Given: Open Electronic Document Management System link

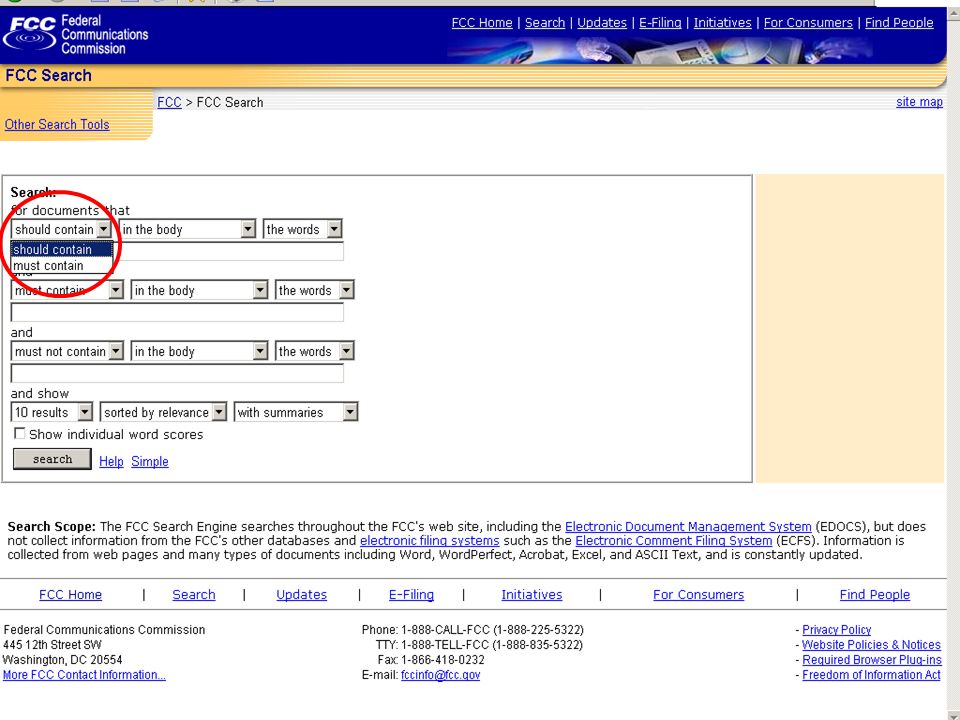Looking at the screenshot, I should pyautogui.click(x=688, y=527).
